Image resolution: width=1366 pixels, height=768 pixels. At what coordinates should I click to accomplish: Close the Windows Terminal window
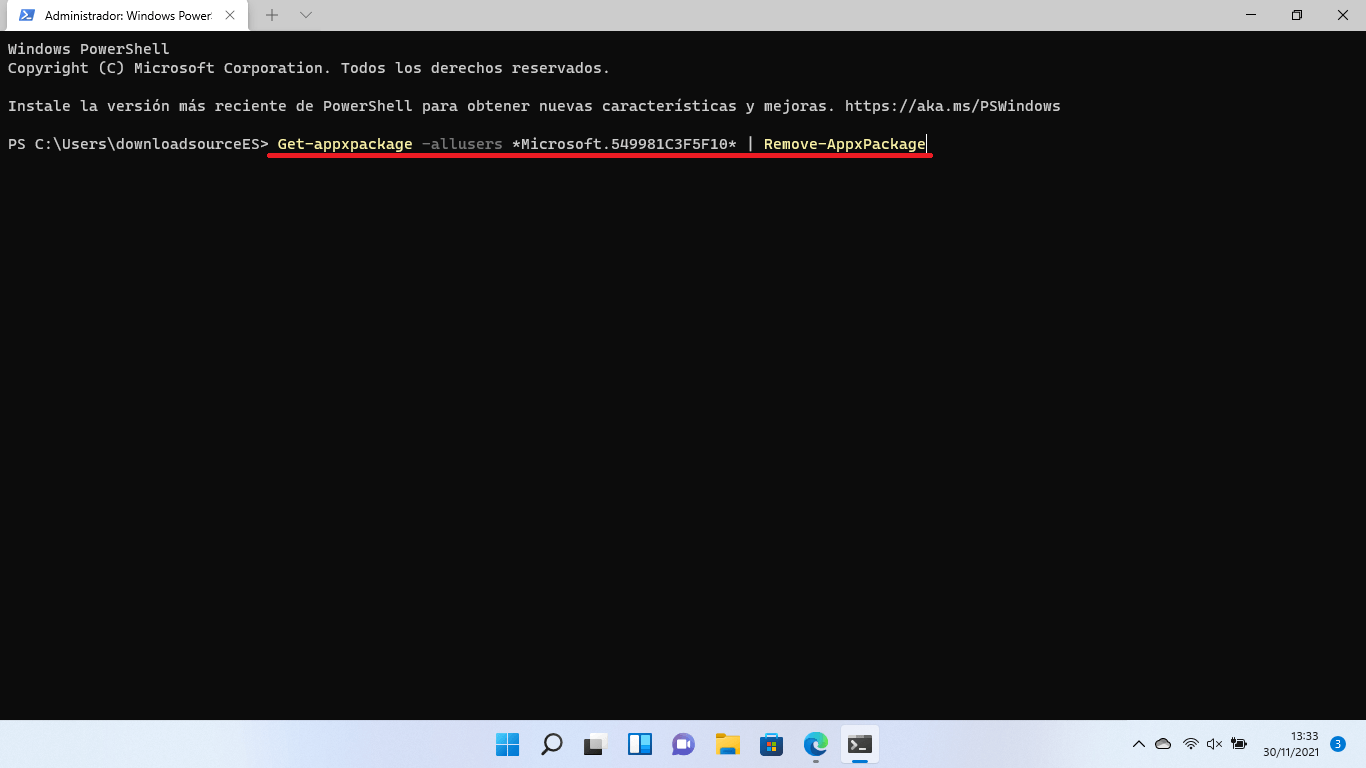[x=1343, y=15]
